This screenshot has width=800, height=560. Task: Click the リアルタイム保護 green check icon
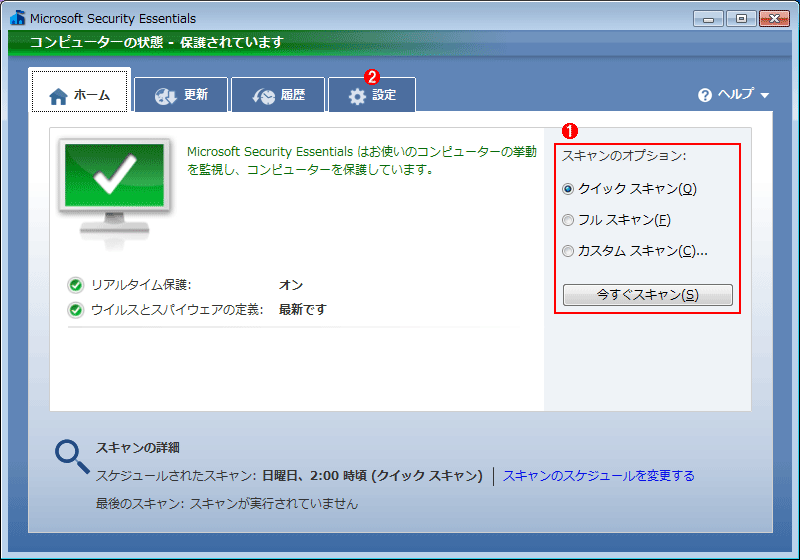(x=76, y=285)
